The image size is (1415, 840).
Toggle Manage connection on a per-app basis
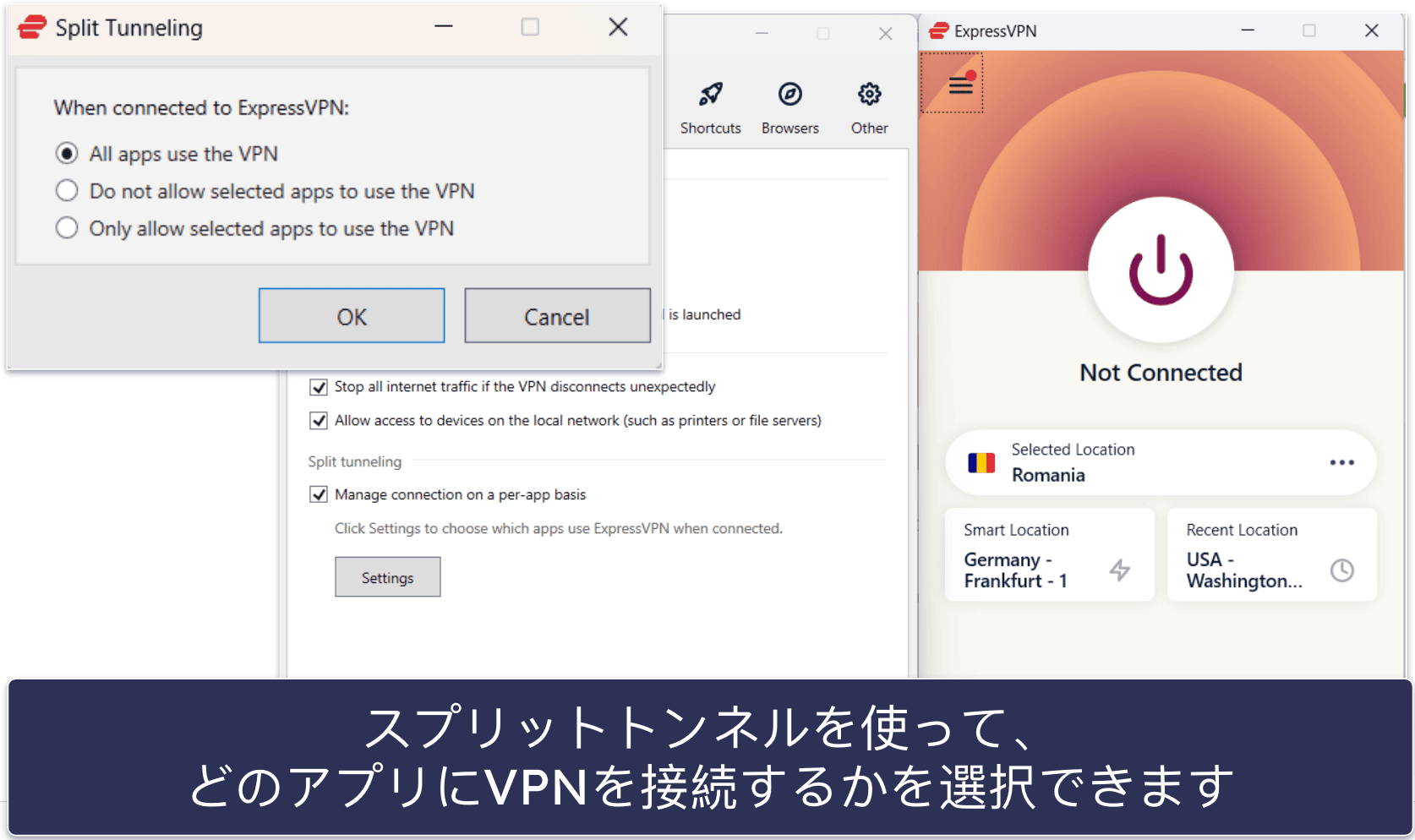(x=319, y=494)
